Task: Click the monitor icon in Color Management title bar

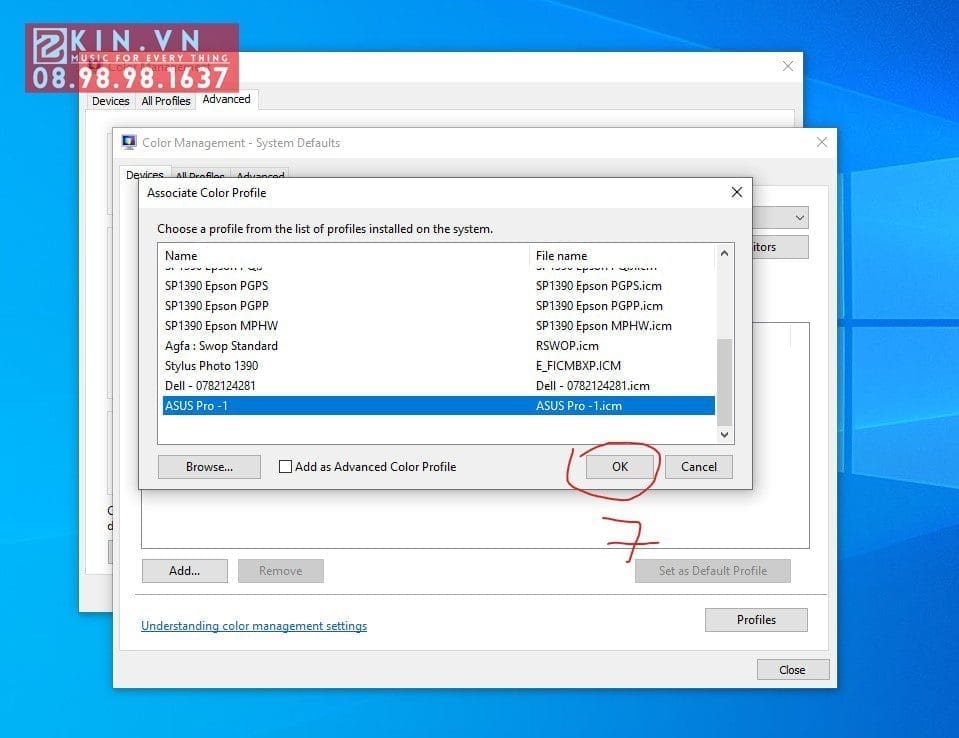Action: click(x=129, y=141)
